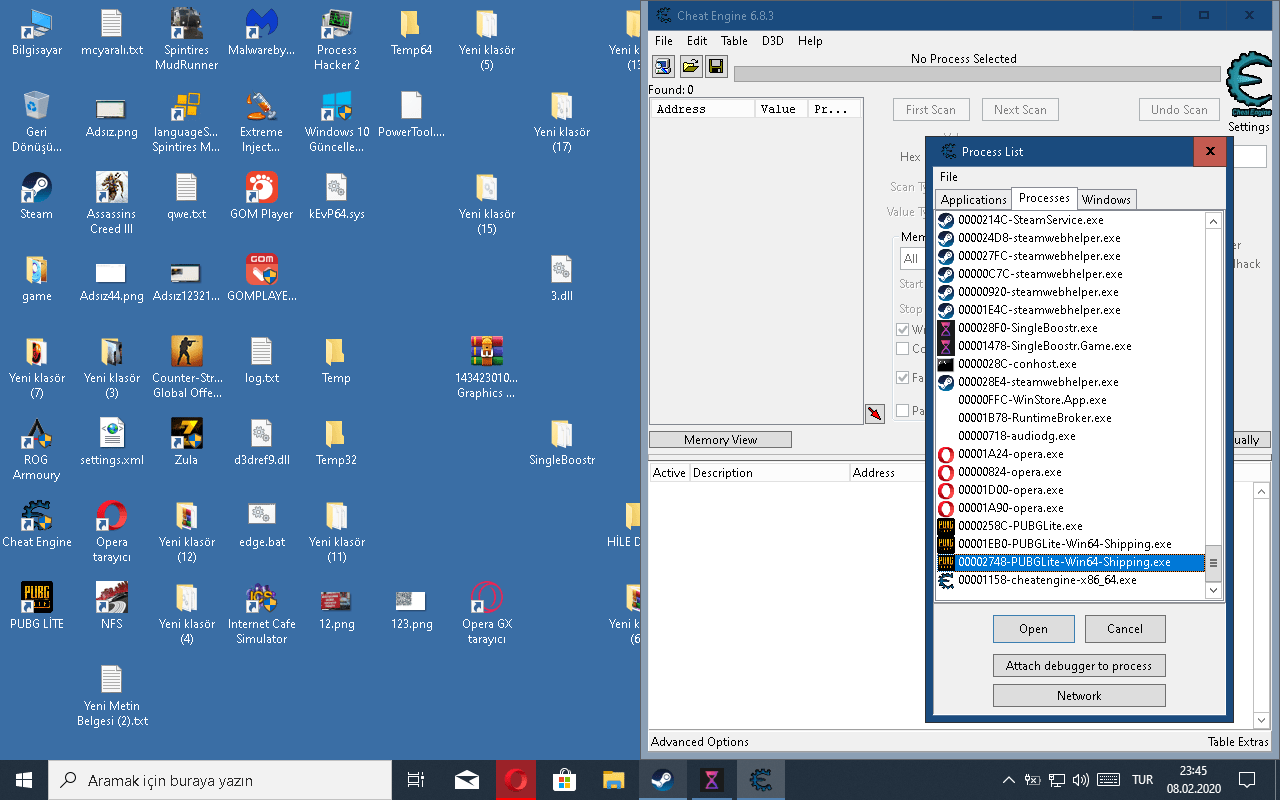Open the Mail app from the taskbar

[467, 780]
